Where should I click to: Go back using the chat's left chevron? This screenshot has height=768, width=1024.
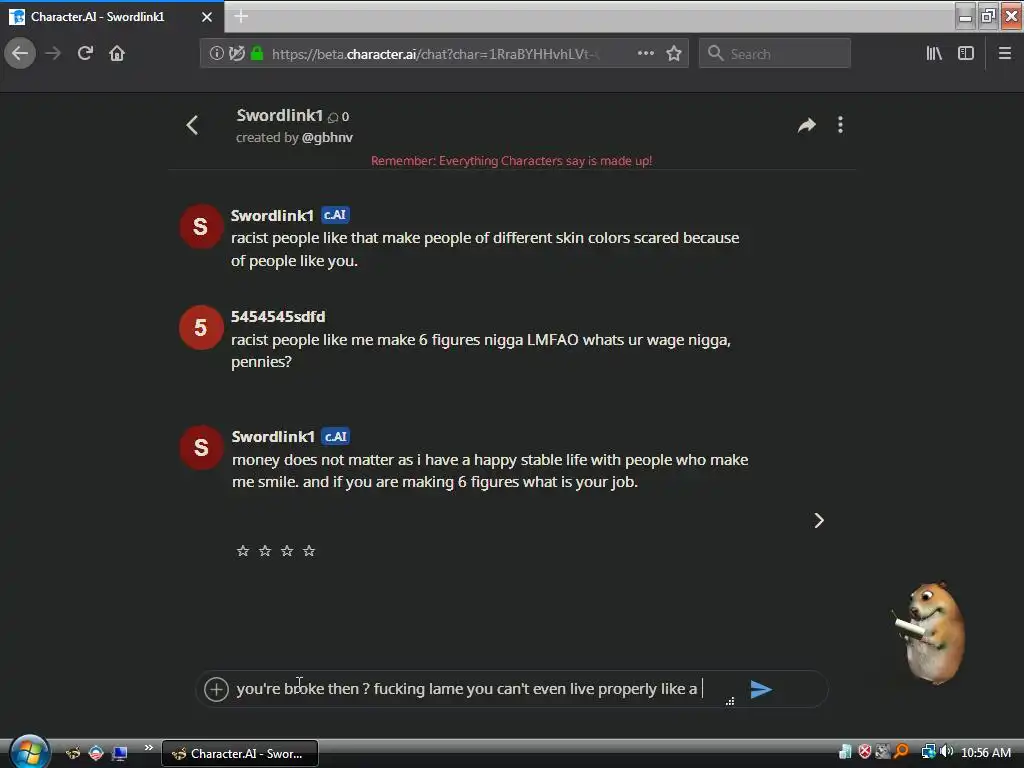[192, 125]
